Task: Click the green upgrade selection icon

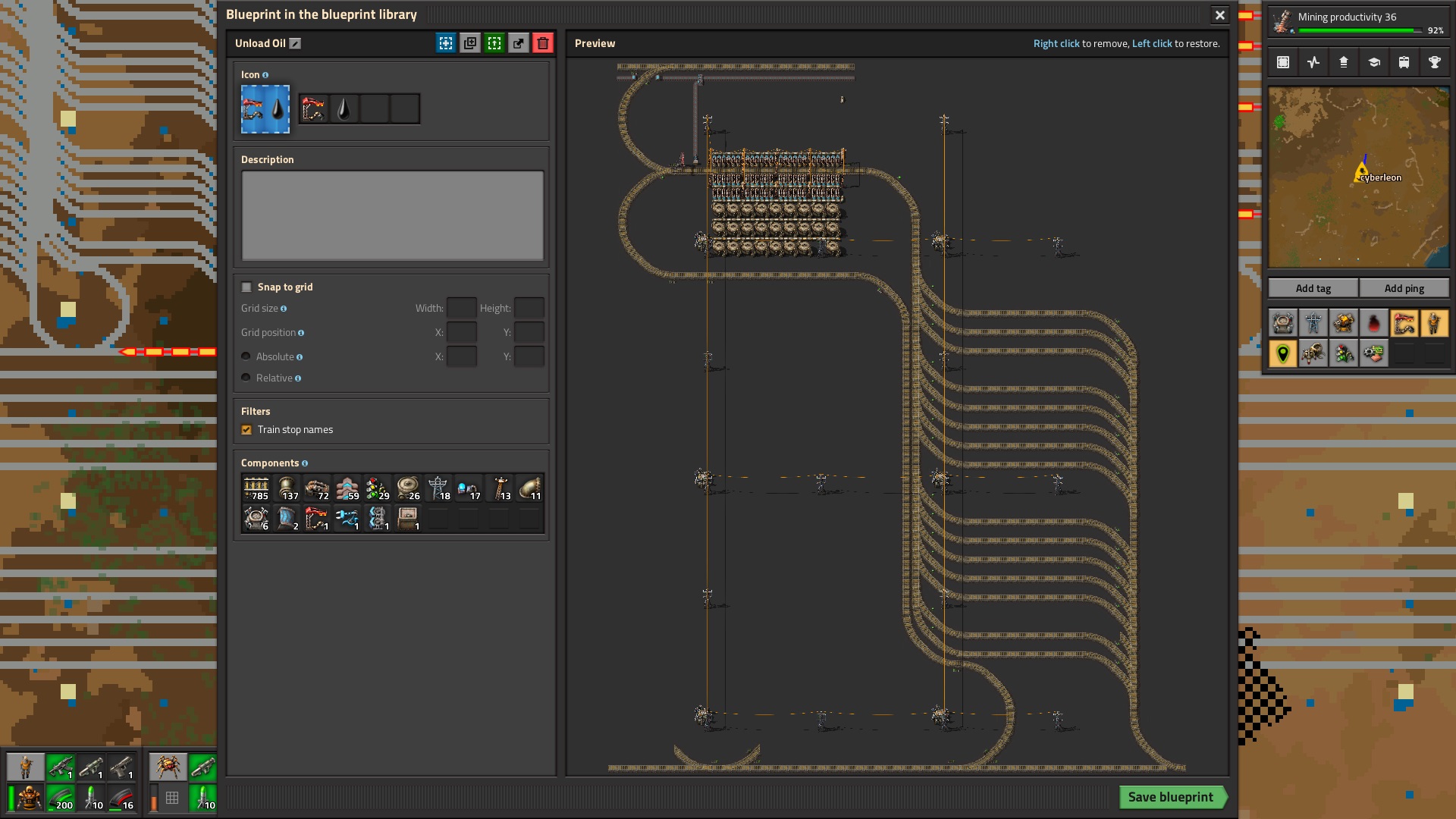Action: pyautogui.click(x=494, y=43)
